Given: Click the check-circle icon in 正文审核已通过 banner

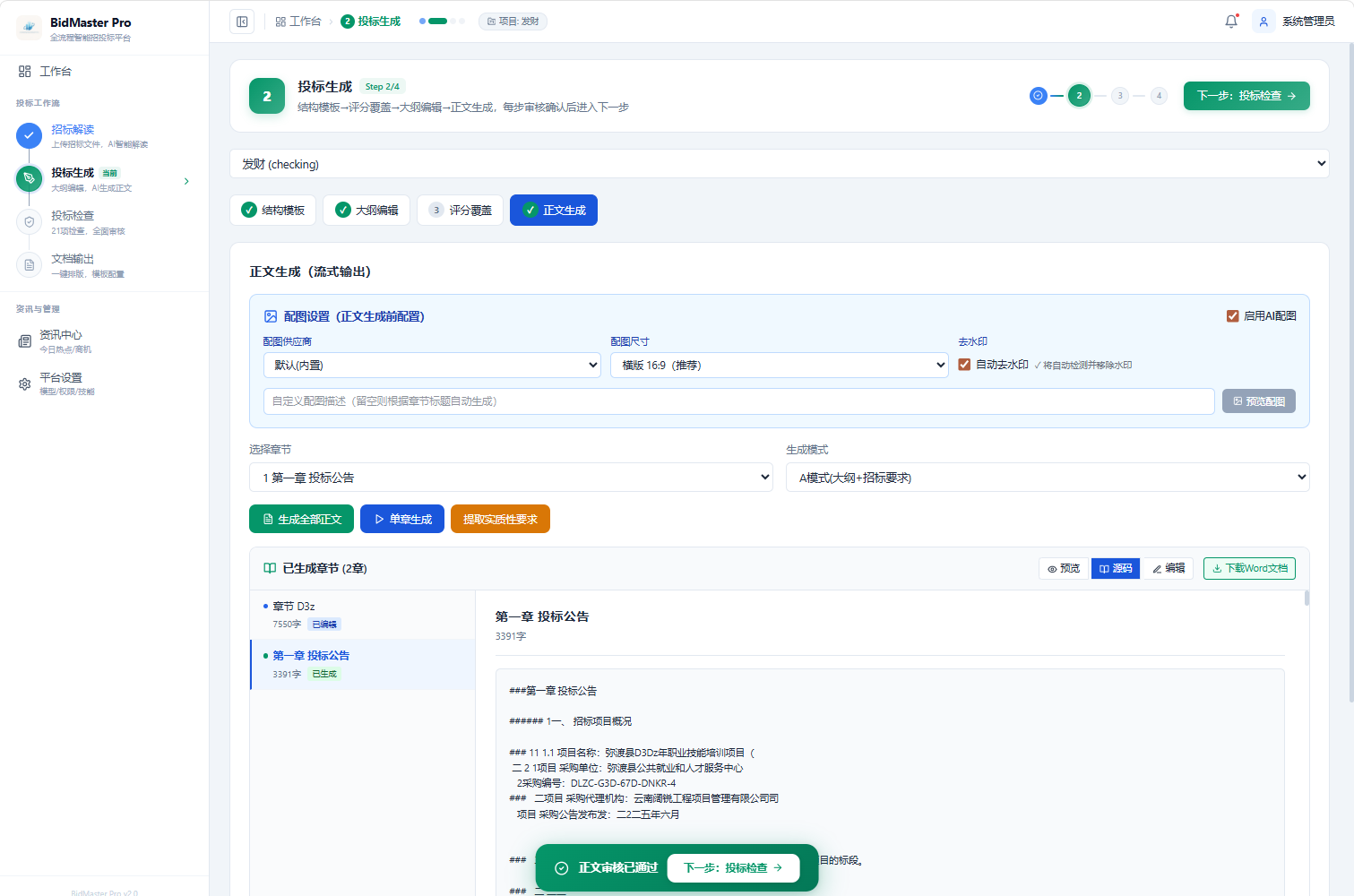Looking at the screenshot, I should pos(562,868).
